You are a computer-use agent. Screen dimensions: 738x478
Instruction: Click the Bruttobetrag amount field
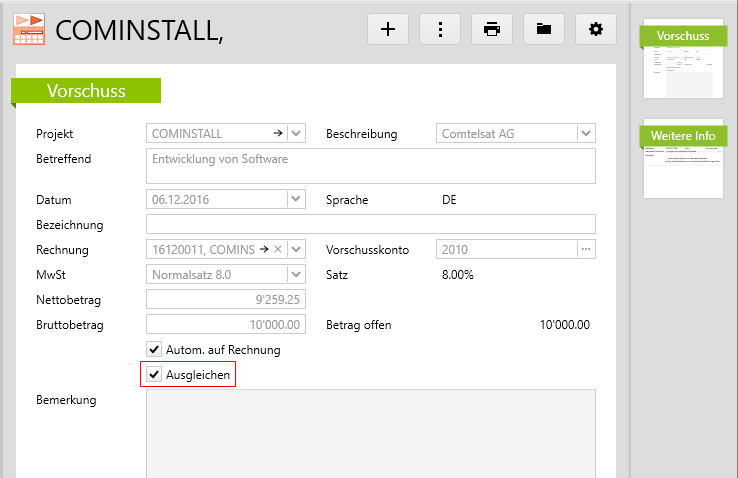[226, 325]
